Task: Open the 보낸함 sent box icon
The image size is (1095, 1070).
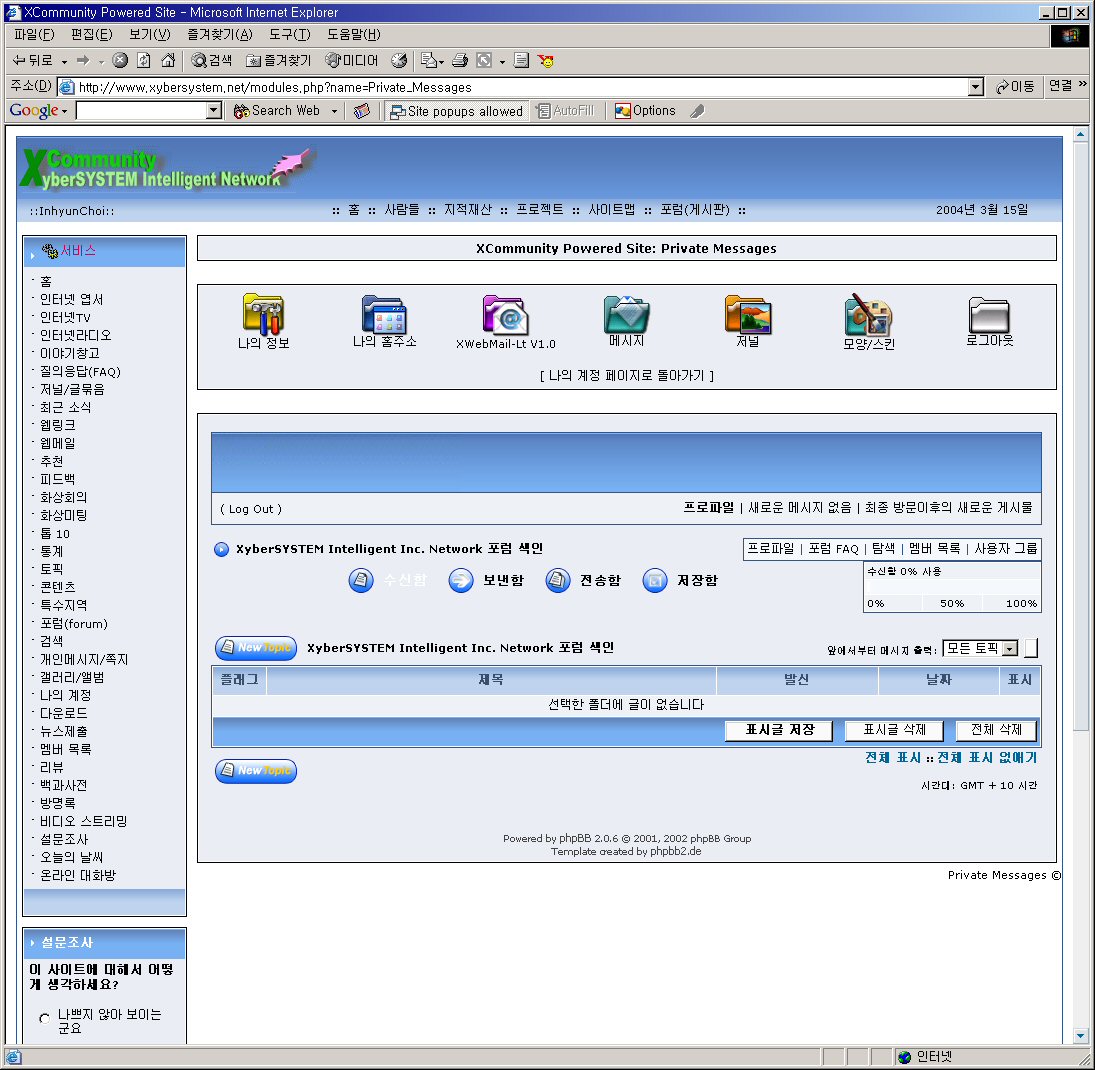Action: [461, 581]
